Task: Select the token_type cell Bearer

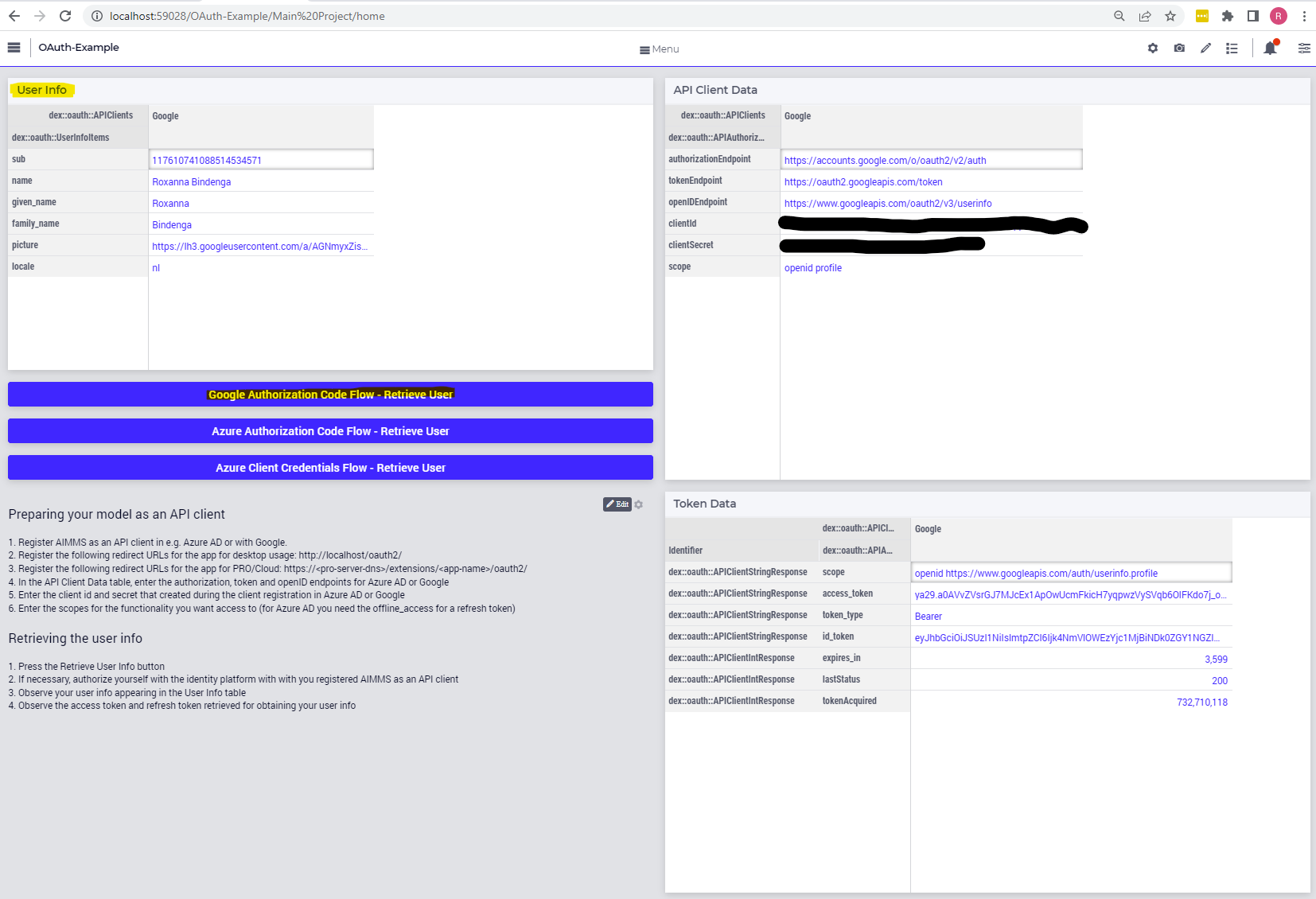Action: tap(1072, 616)
